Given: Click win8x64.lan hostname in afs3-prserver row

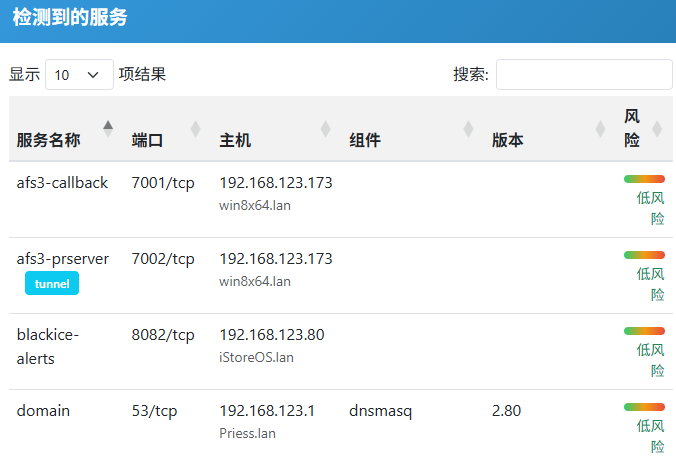Looking at the screenshot, I should [x=255, y=281].
